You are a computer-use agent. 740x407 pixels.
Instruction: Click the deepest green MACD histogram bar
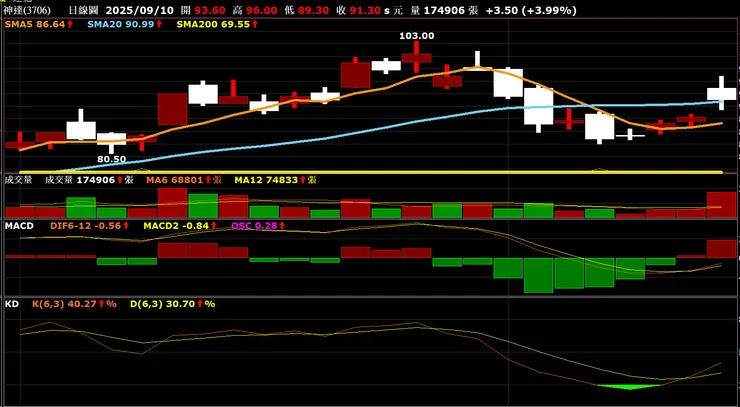pyautogui.click(x=538, y=275)
